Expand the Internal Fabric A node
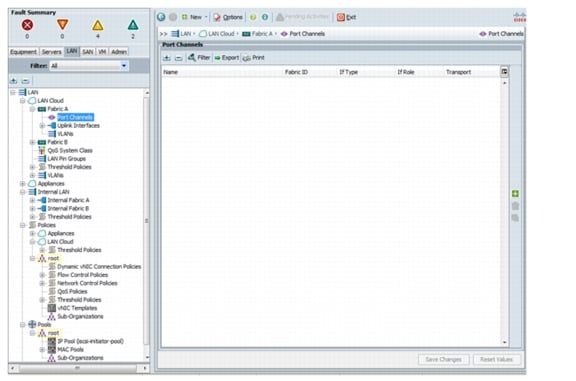 tap(32, 200)
